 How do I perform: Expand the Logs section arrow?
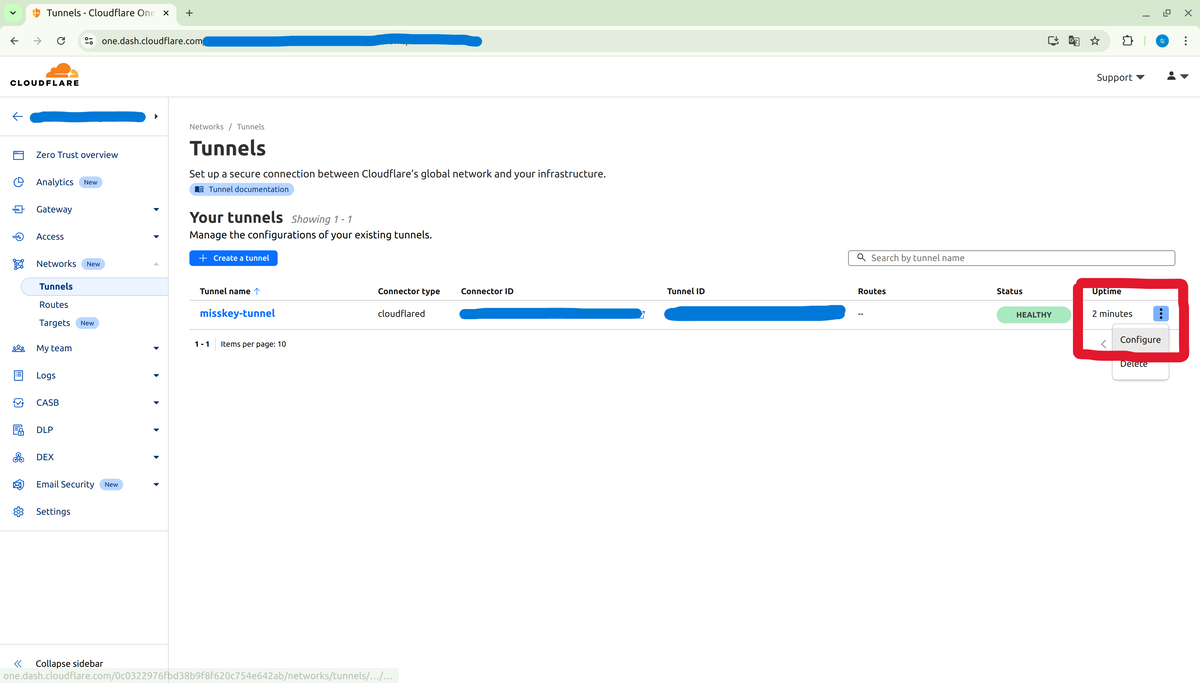156,376
